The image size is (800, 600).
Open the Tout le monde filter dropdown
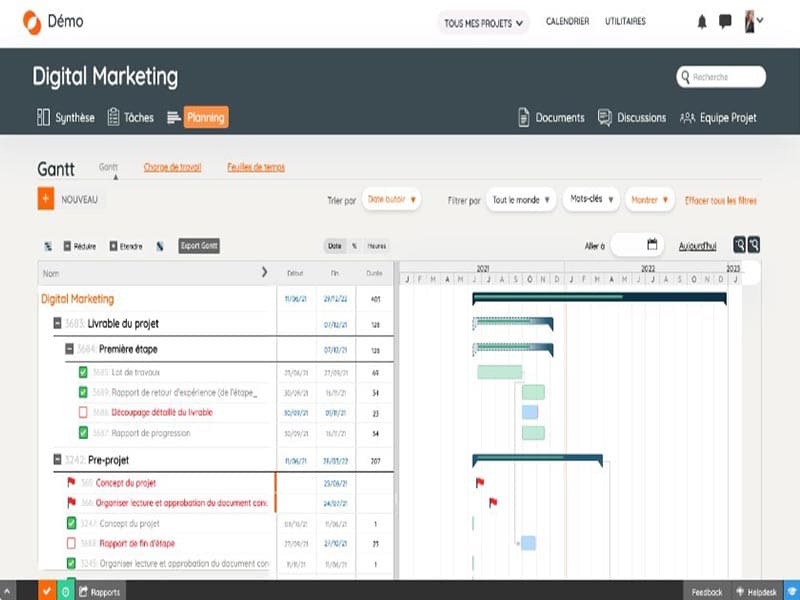[x=521, y=200]
